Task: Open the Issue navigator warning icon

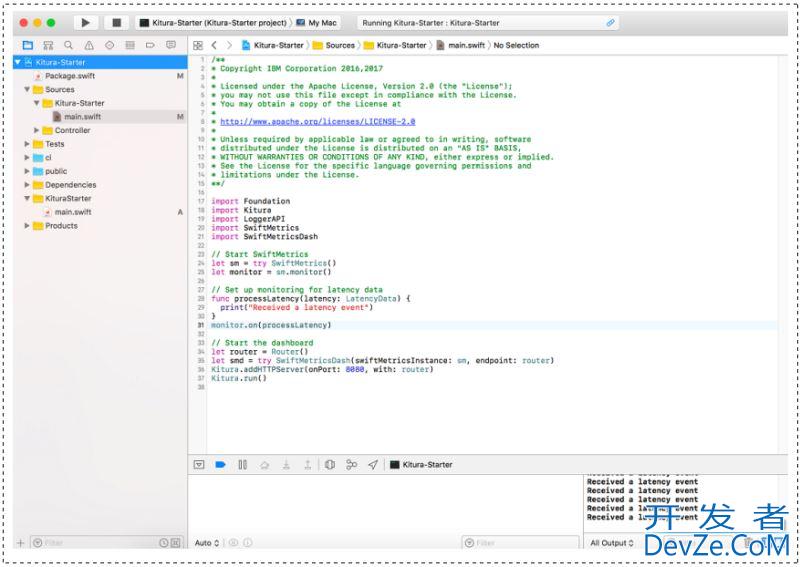Action: click(x=89, y=45)
